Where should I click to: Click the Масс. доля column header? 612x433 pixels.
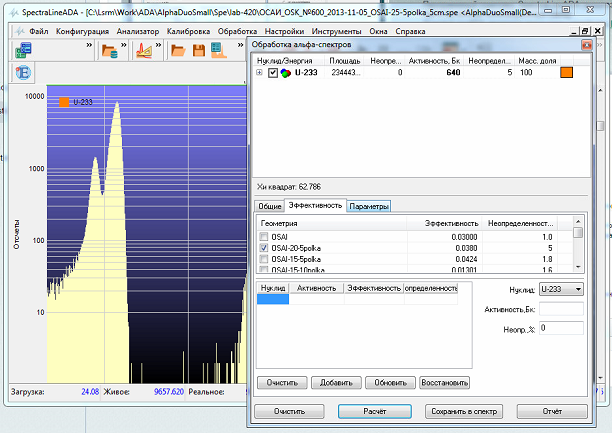[x=537, y=61]
